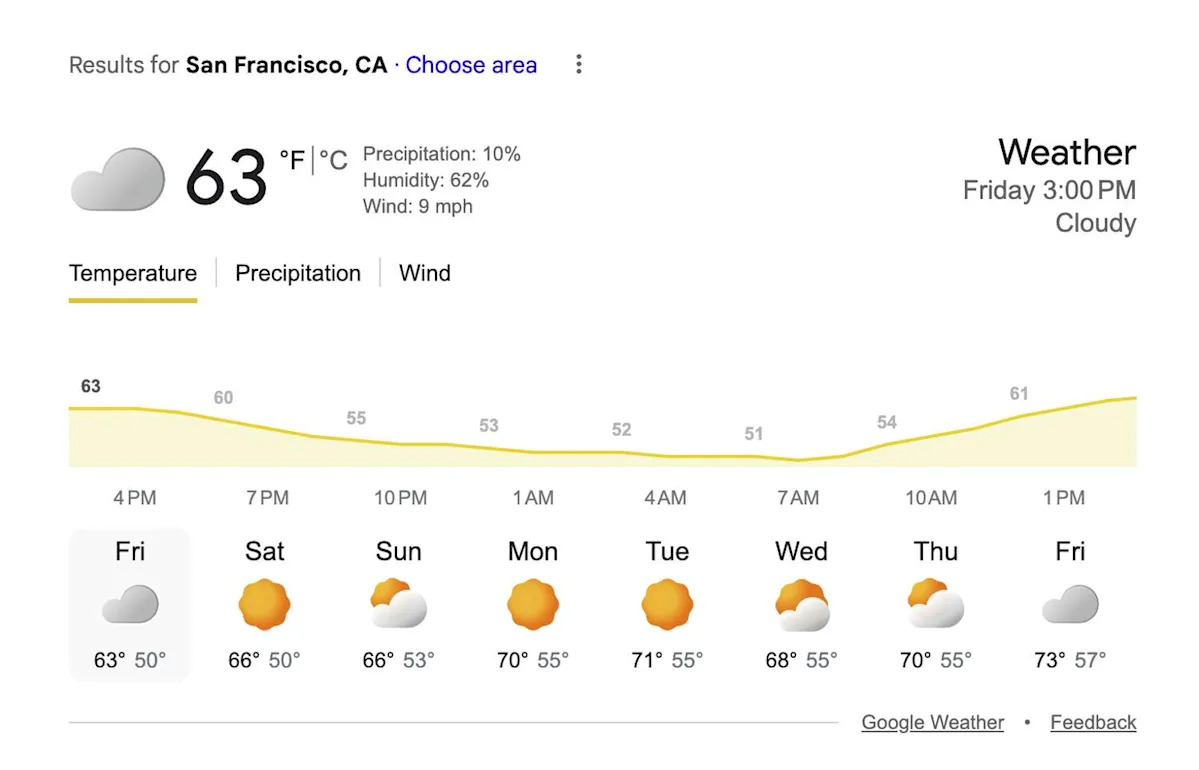Select the °F temperature unit
The width and height of the screenshot is (1199, 770).
pos(292,160)
